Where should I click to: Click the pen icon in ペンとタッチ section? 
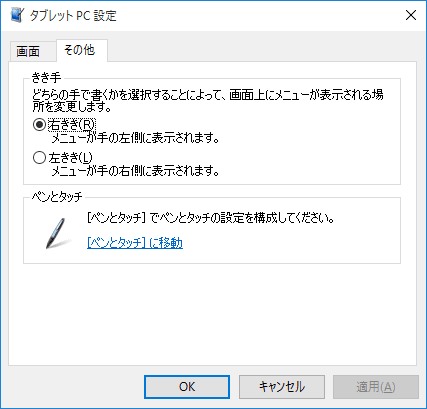click(58, 233)
